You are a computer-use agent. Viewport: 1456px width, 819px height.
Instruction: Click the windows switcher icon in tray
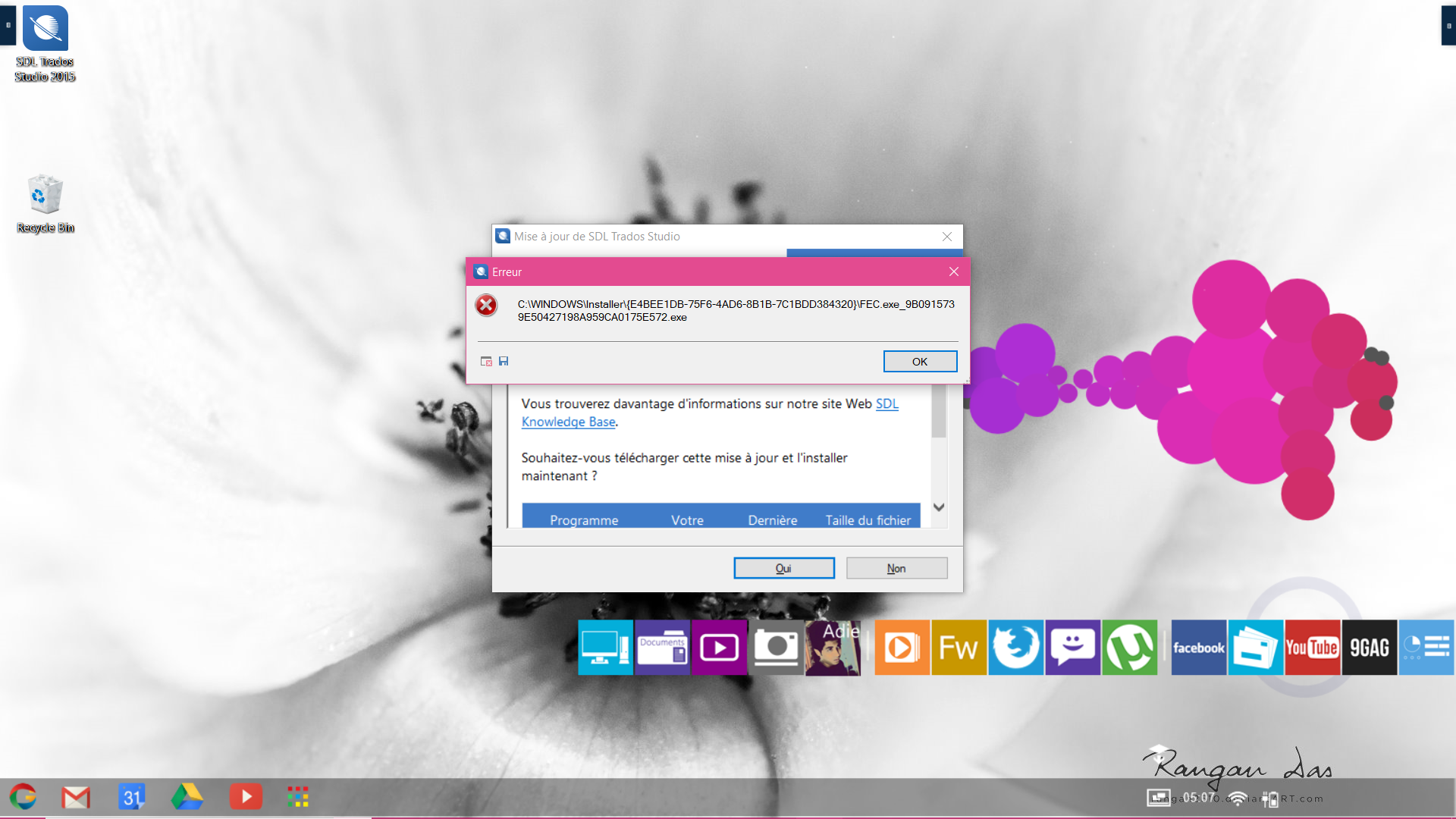point(1159,798)
